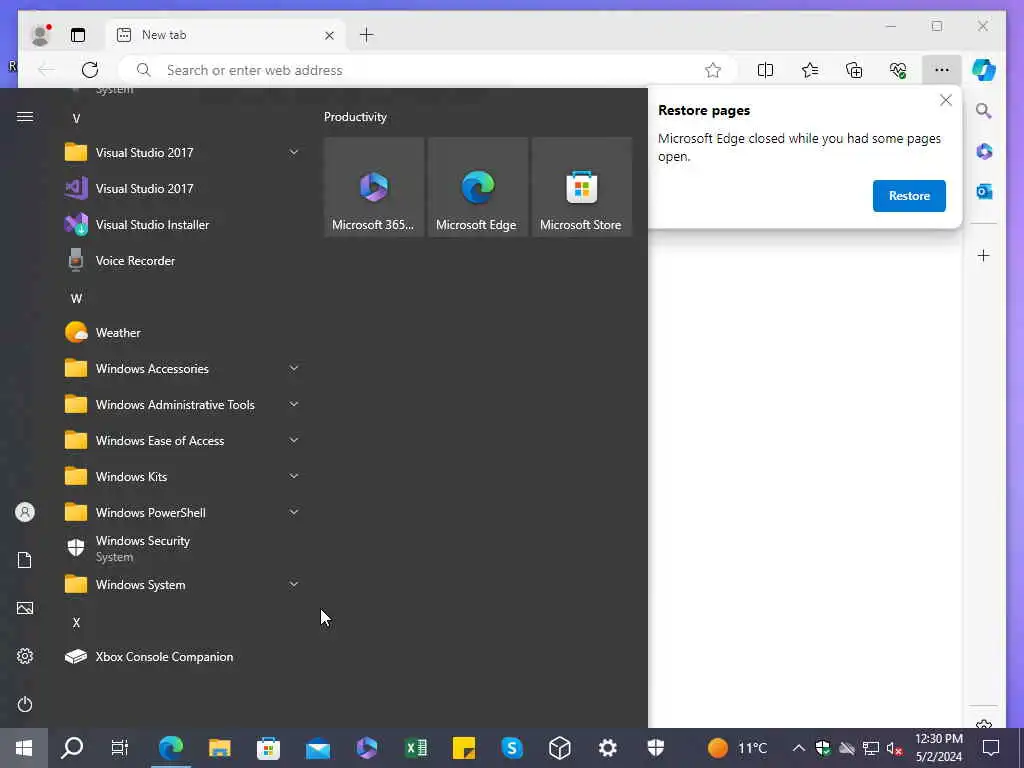Open Task View on taskbar
The width and height of the screenshot is (1024, 768).
(120, 748)
